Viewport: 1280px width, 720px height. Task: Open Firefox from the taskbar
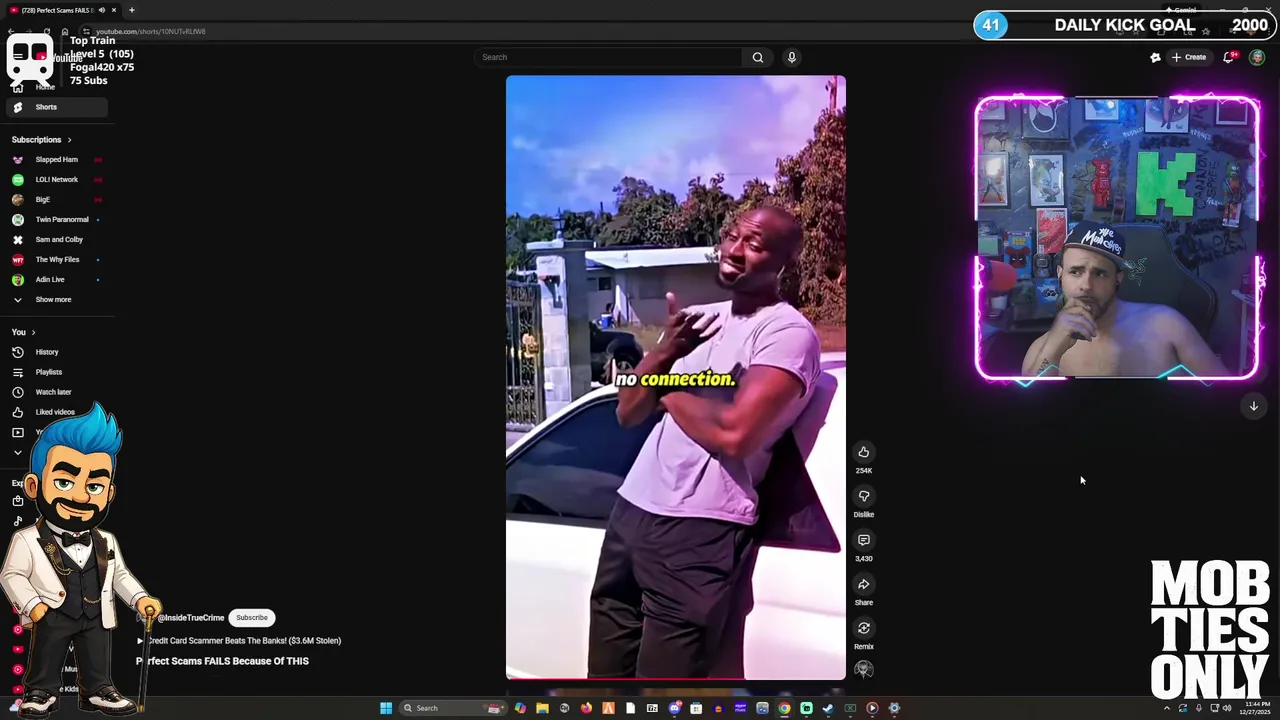(586, 708)
